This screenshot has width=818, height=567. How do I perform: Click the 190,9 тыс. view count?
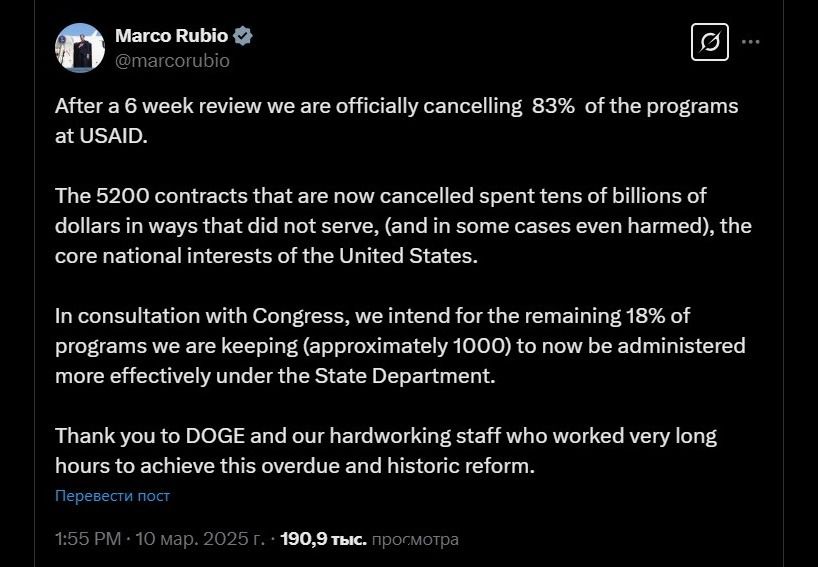click(x=323, y=539)
